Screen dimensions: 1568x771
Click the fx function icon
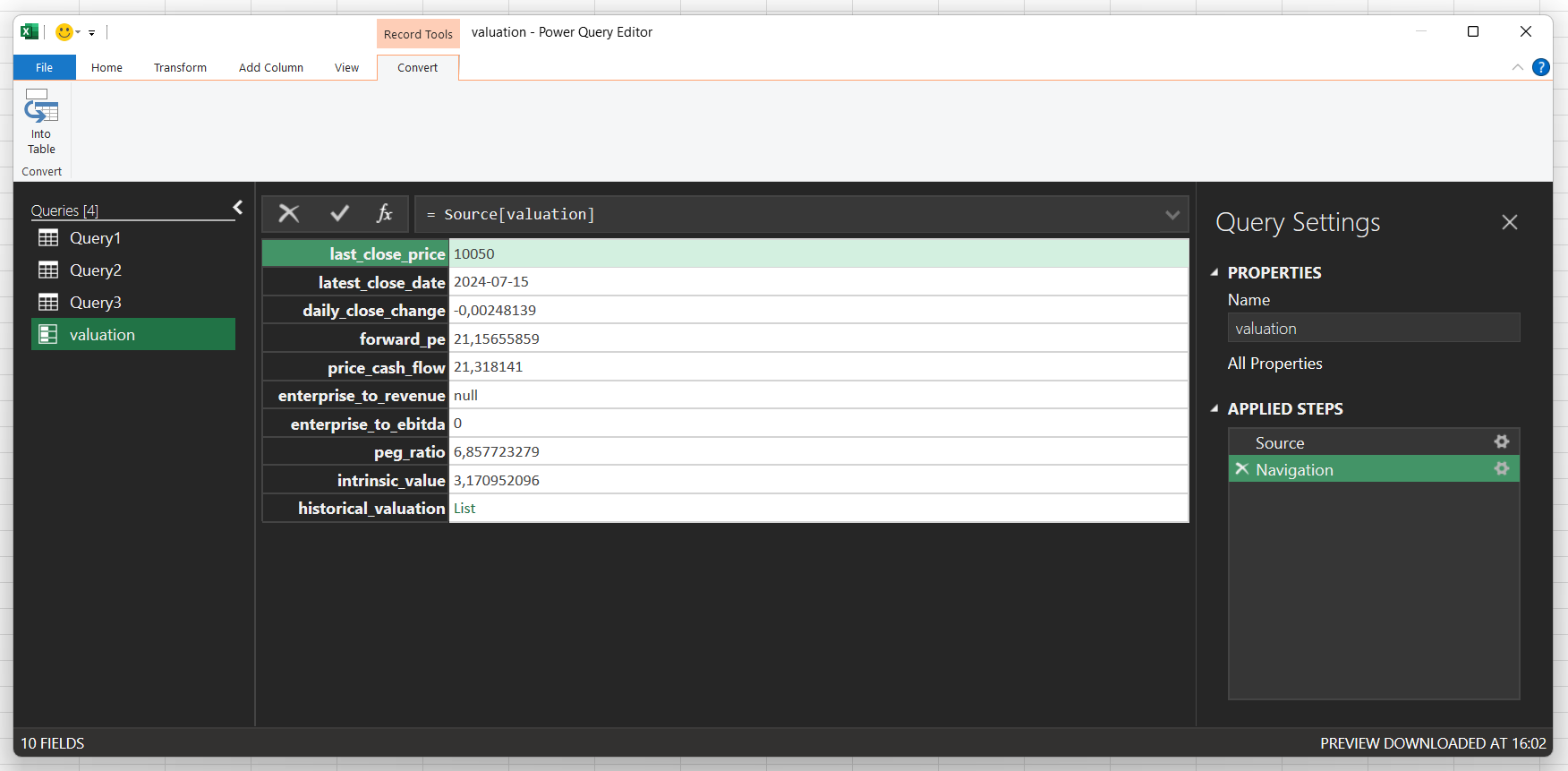[x=385, y=214]
